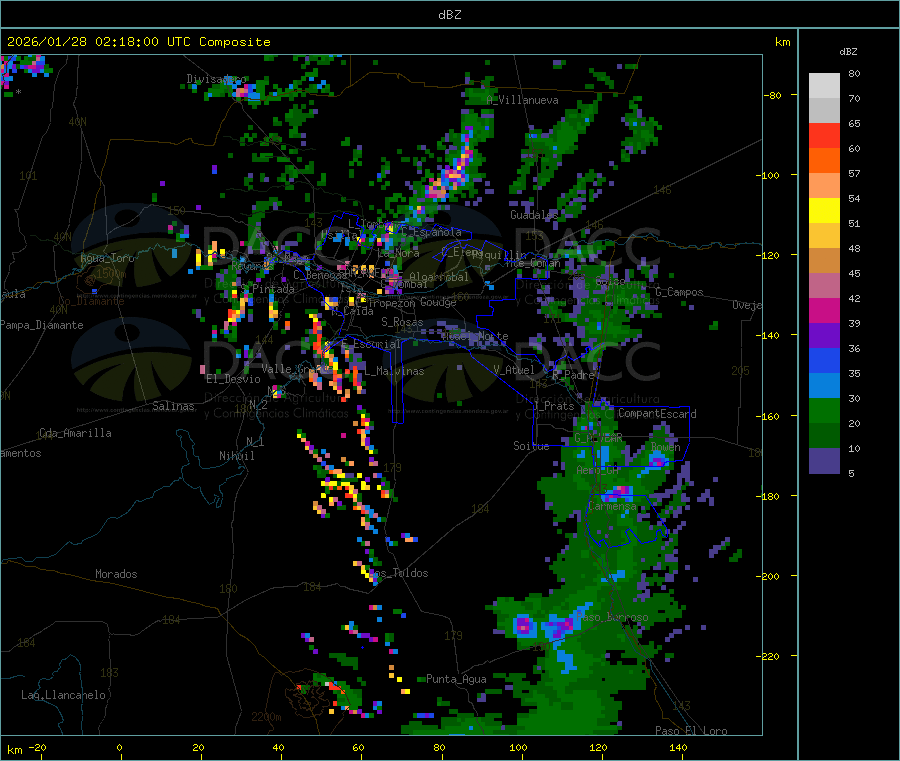Click the Pampa_Diamante map label
900x761 pixels.
(42, 325)
